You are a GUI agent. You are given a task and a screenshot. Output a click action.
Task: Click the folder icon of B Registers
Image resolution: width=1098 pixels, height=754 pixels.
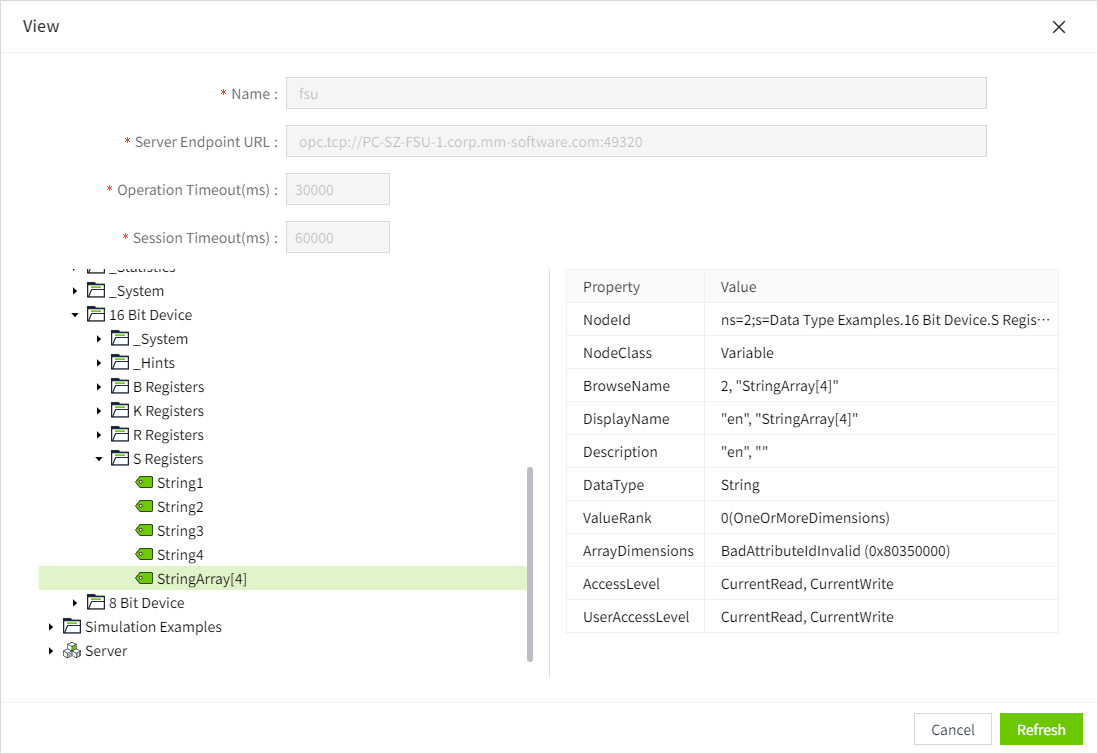[120, 387]
